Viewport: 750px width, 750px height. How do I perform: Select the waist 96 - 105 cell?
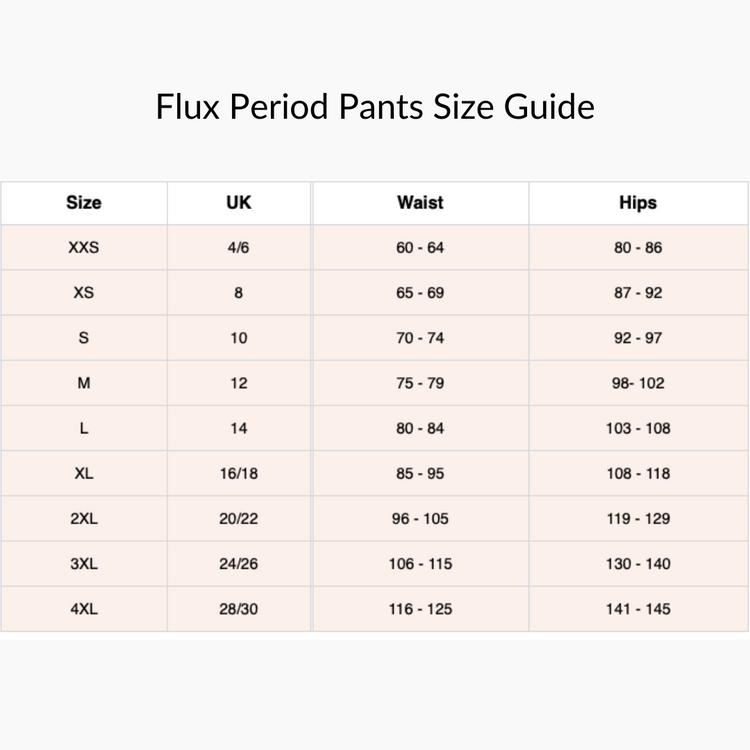420,519
